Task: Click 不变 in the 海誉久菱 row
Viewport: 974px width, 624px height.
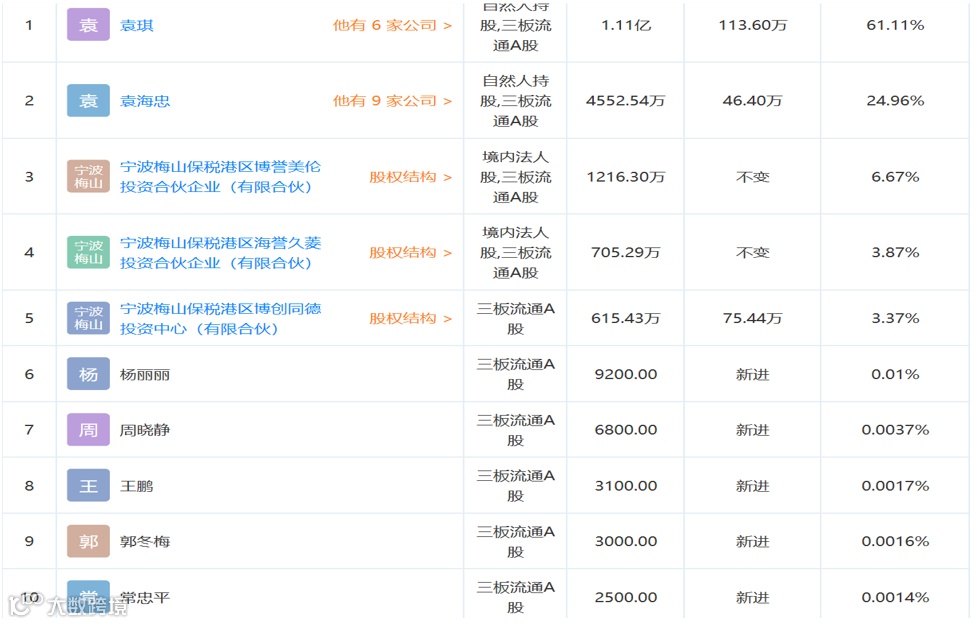Action: [x=752, y=253]
